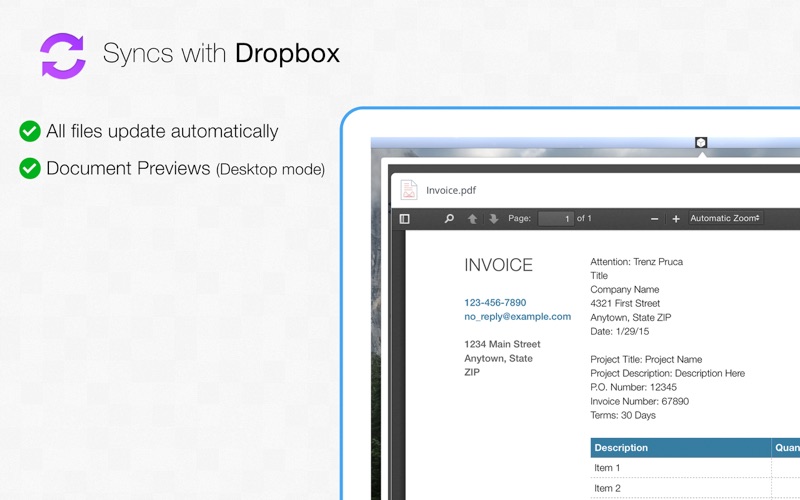Open the no_reply@example.com email link
This screenshot has height=500, width=800.
[517, 316]
